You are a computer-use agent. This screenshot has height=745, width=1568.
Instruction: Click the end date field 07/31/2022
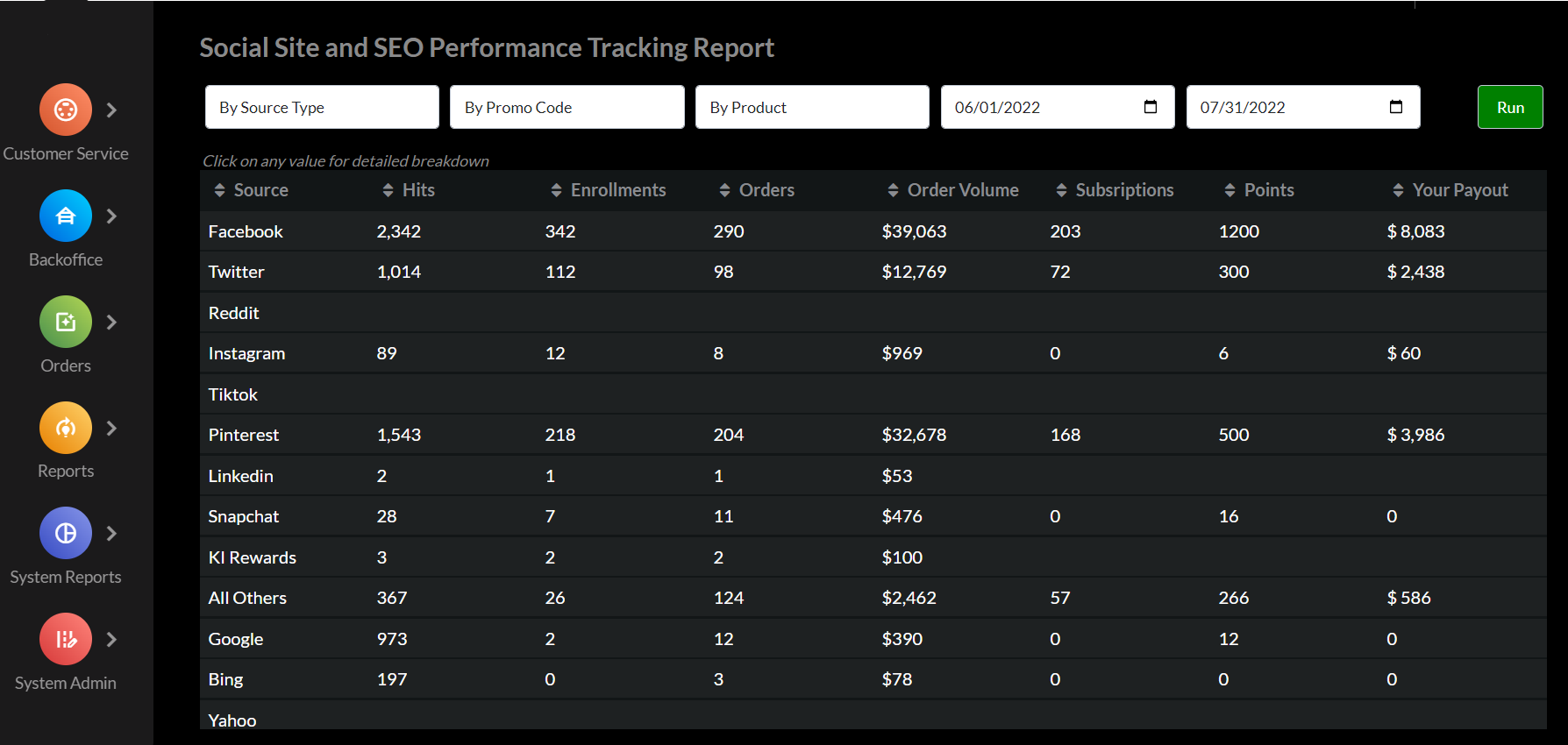pos(1303,107)
